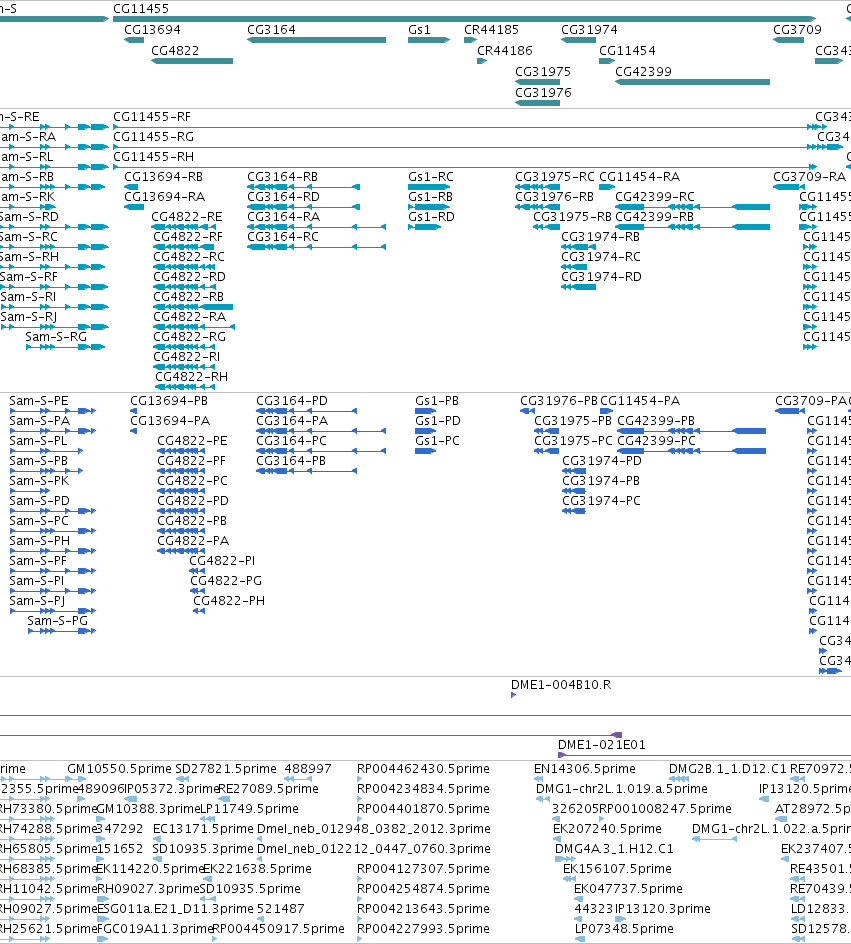Select Dmel_neb_012948_0382_2012.3prime entry
The width and height of the screenshot is (851, 944).
click(374, 828)
